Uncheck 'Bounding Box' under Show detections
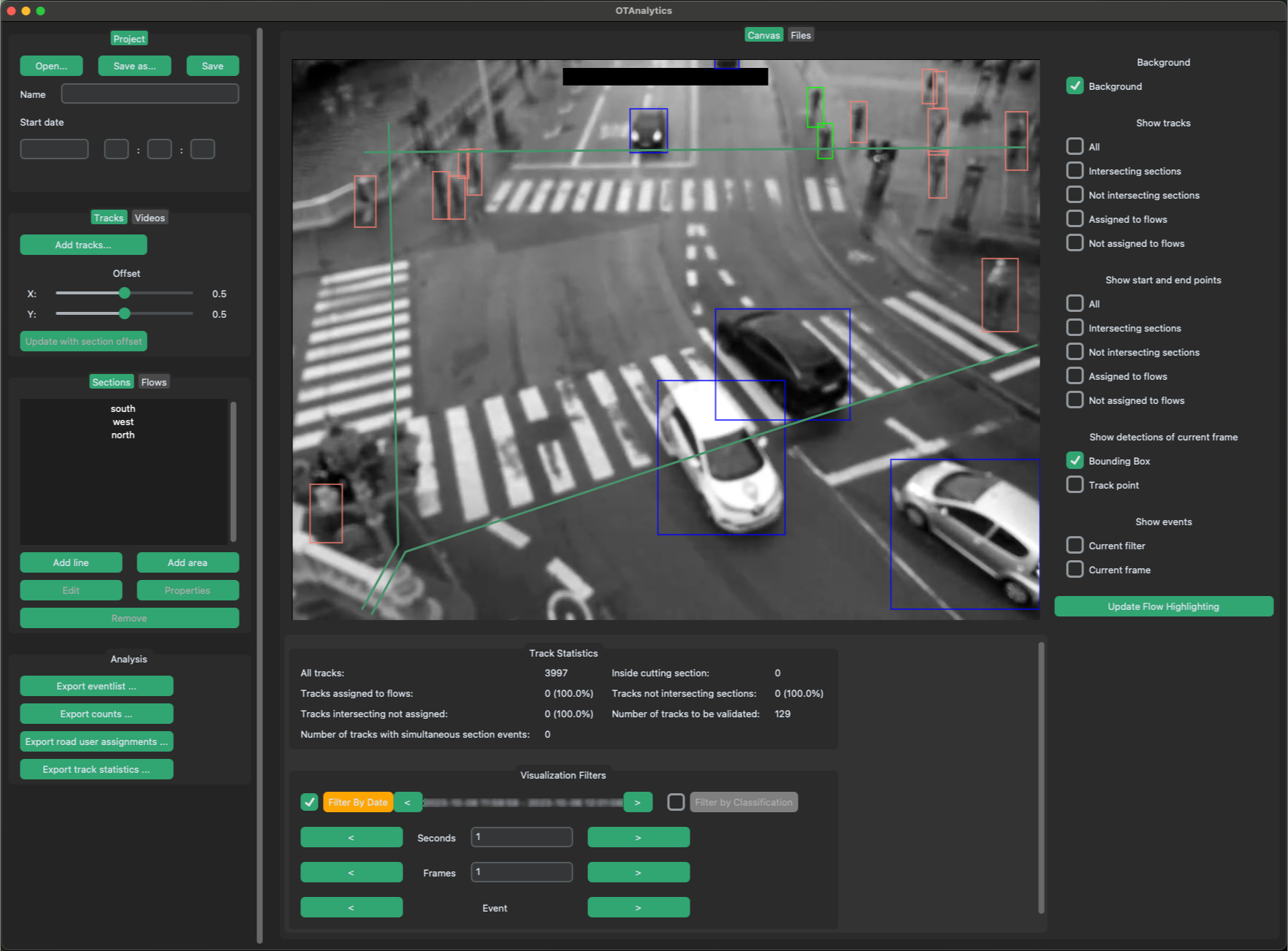The image size is (1288, 951). (1075, 460)
